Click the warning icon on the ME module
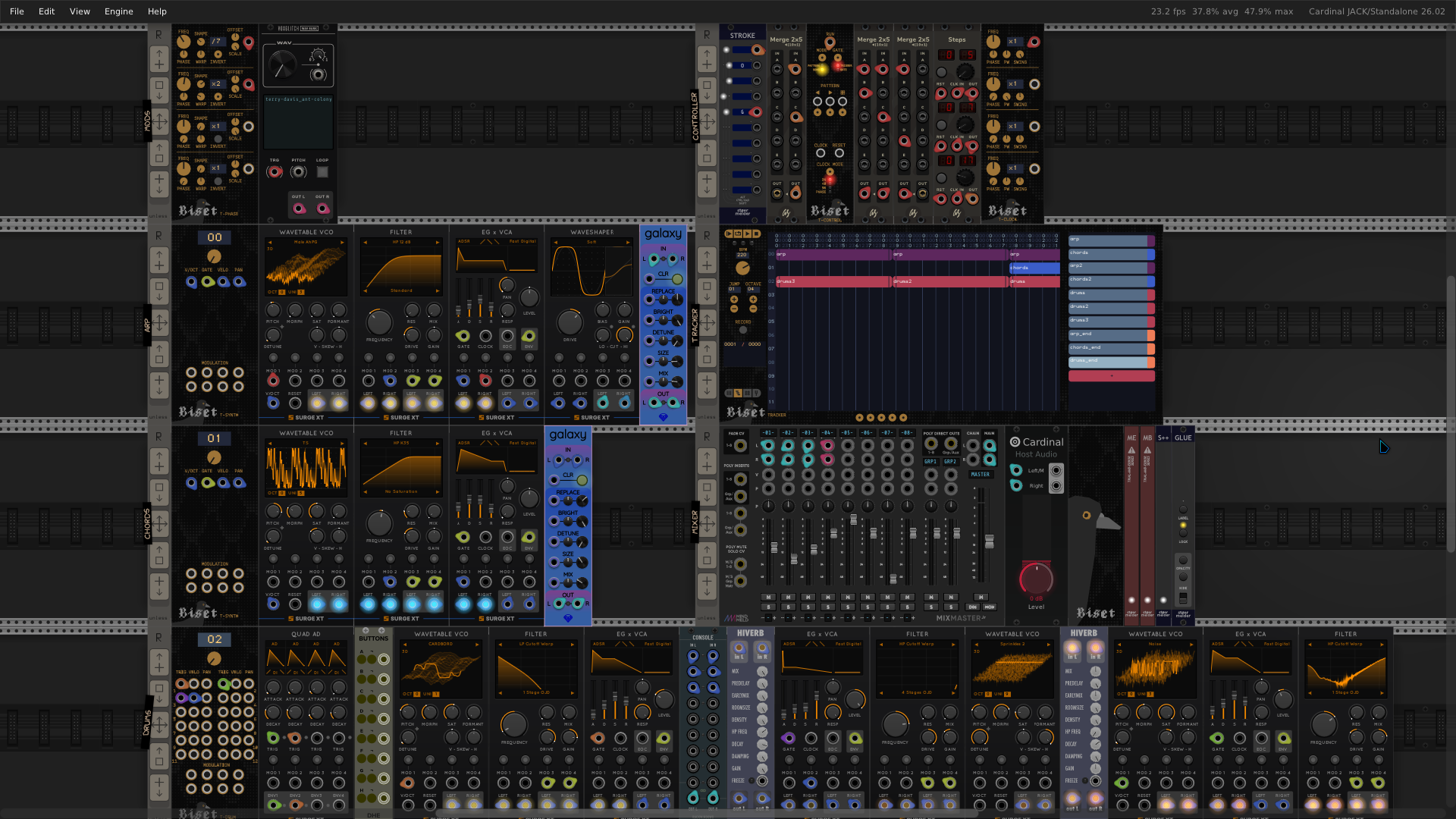1456x819 pixels. 1131,450
